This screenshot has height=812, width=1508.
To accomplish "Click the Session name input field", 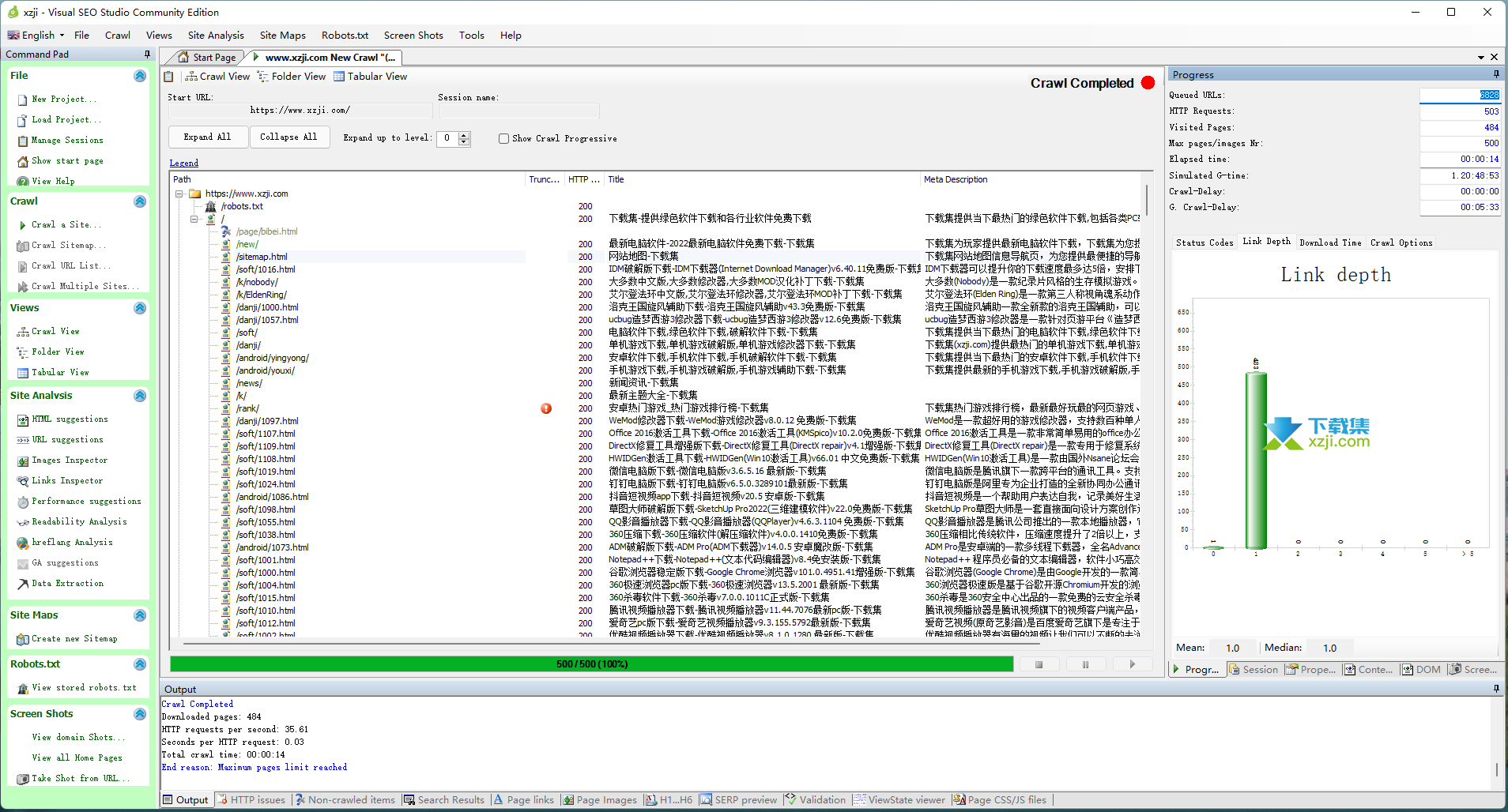I will click(519, 111).
